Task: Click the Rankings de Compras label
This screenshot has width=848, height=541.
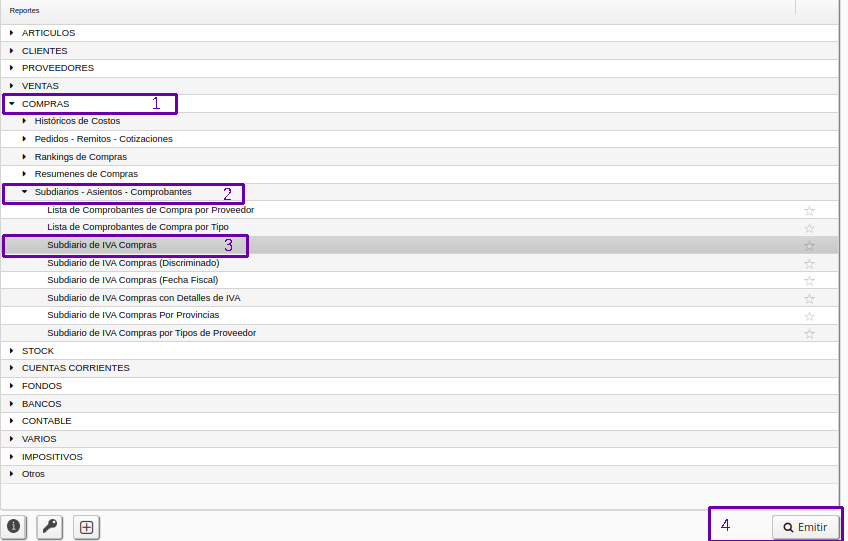Action: click(81, 157)
